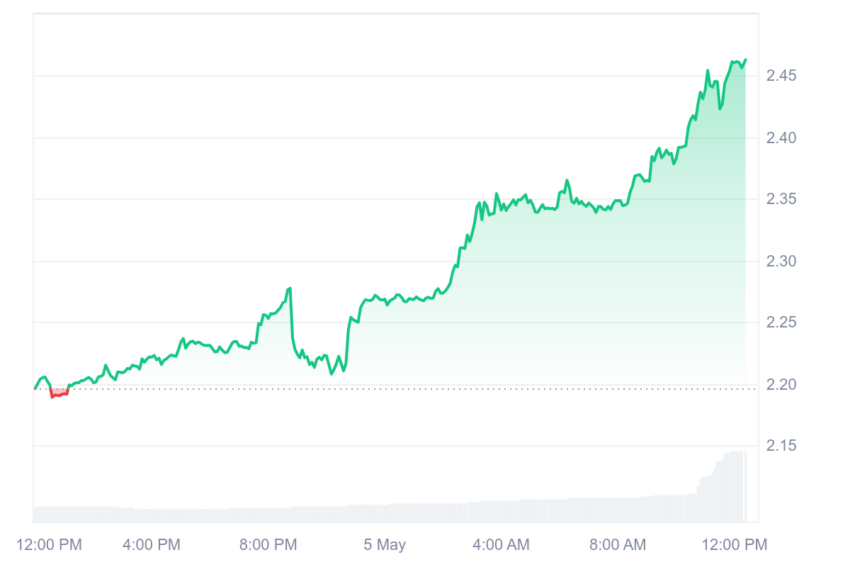Click the 4:00 AM axis label
Image resolution: width=850 pixels, height=567 pixels.
(501, 544)
